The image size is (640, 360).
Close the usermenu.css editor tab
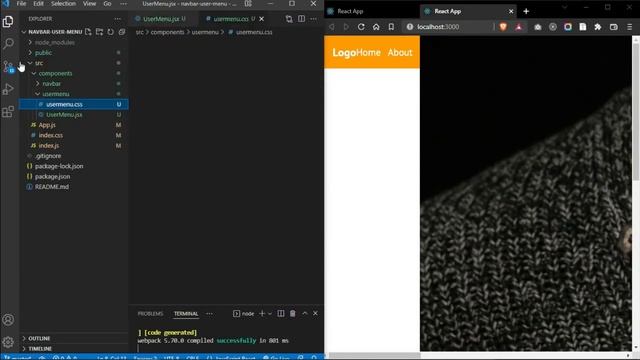point(262,19)
